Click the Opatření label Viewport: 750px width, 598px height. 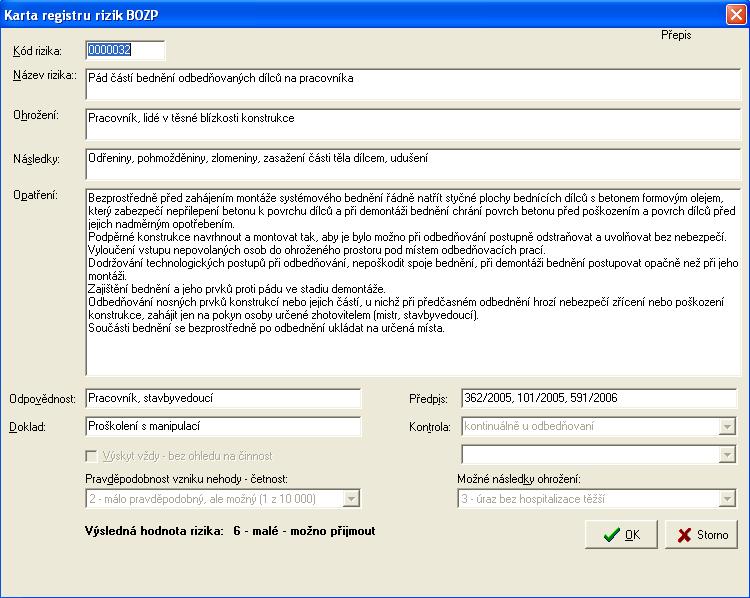[35, 195]
